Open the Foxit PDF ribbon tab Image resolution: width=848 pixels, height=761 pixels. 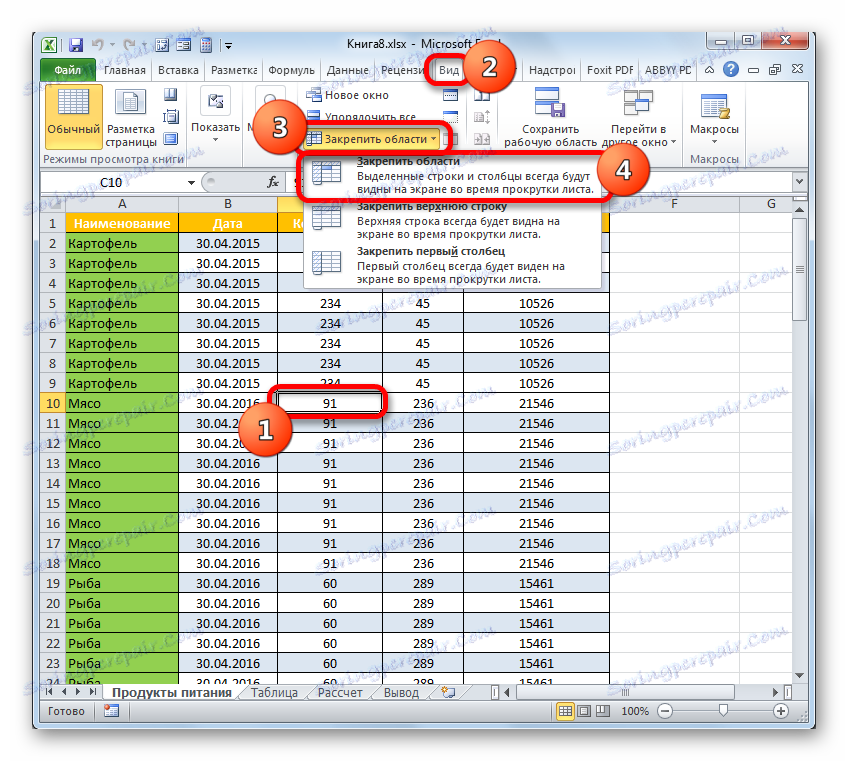(610, 70)
